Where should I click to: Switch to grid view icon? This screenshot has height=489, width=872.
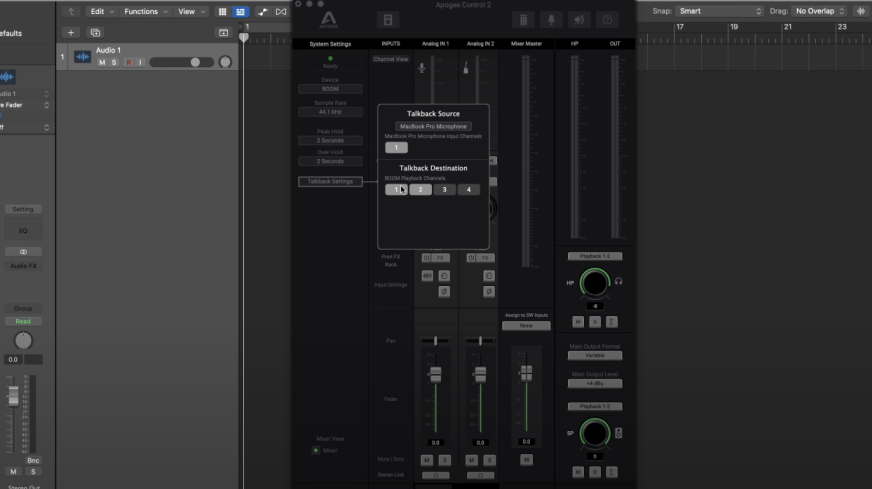222,12
